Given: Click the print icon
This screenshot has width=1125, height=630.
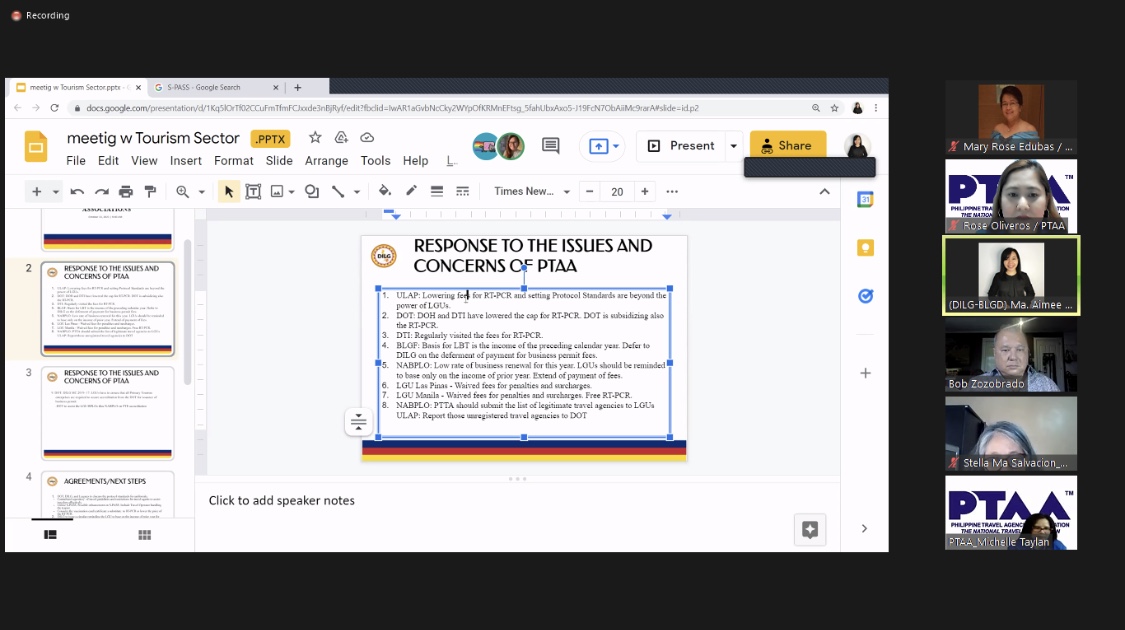Looking at the screenshot, I should (x=126, y=192).
